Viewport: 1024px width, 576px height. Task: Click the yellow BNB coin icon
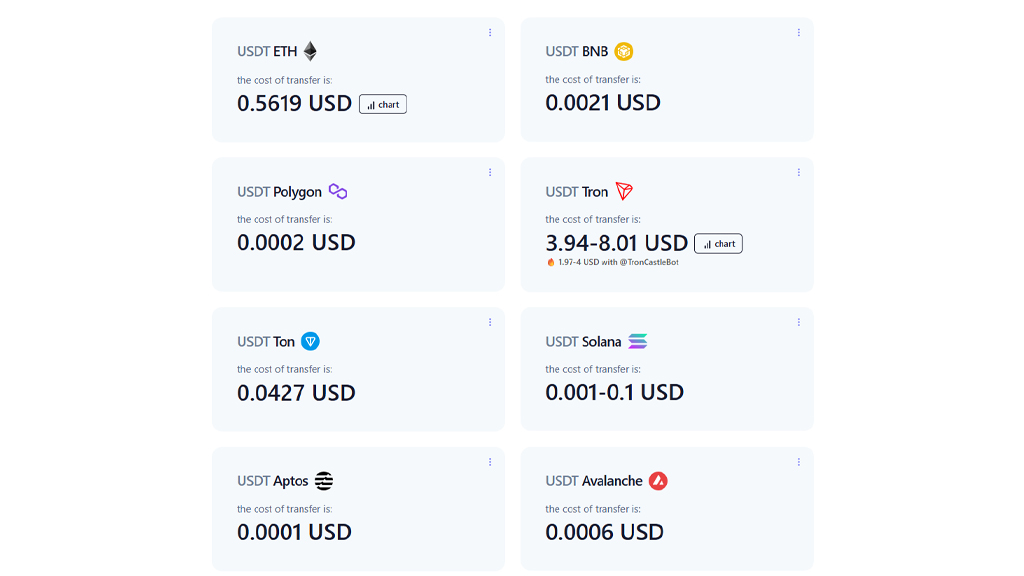click(x=624, y=51)
